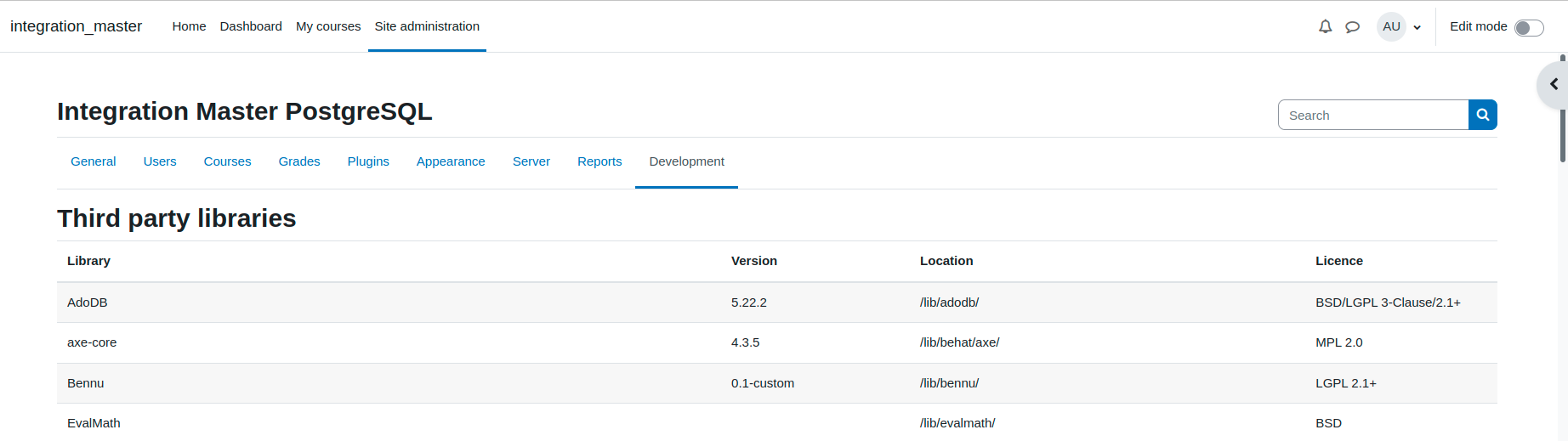Open the Server tab

point(531,161)
